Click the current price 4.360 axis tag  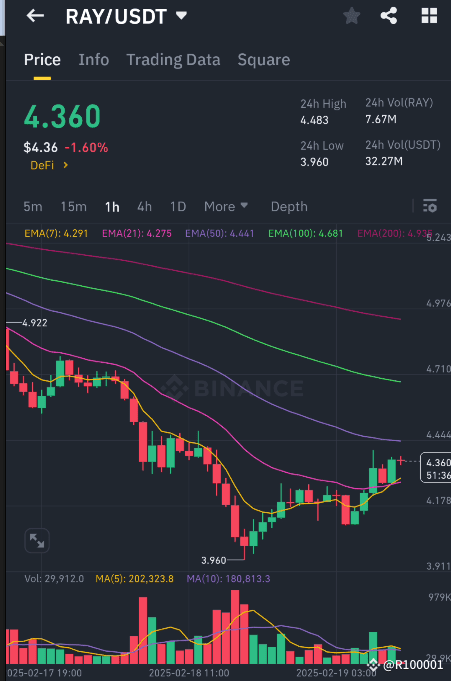pyautogui.click(x=435, y=468)
